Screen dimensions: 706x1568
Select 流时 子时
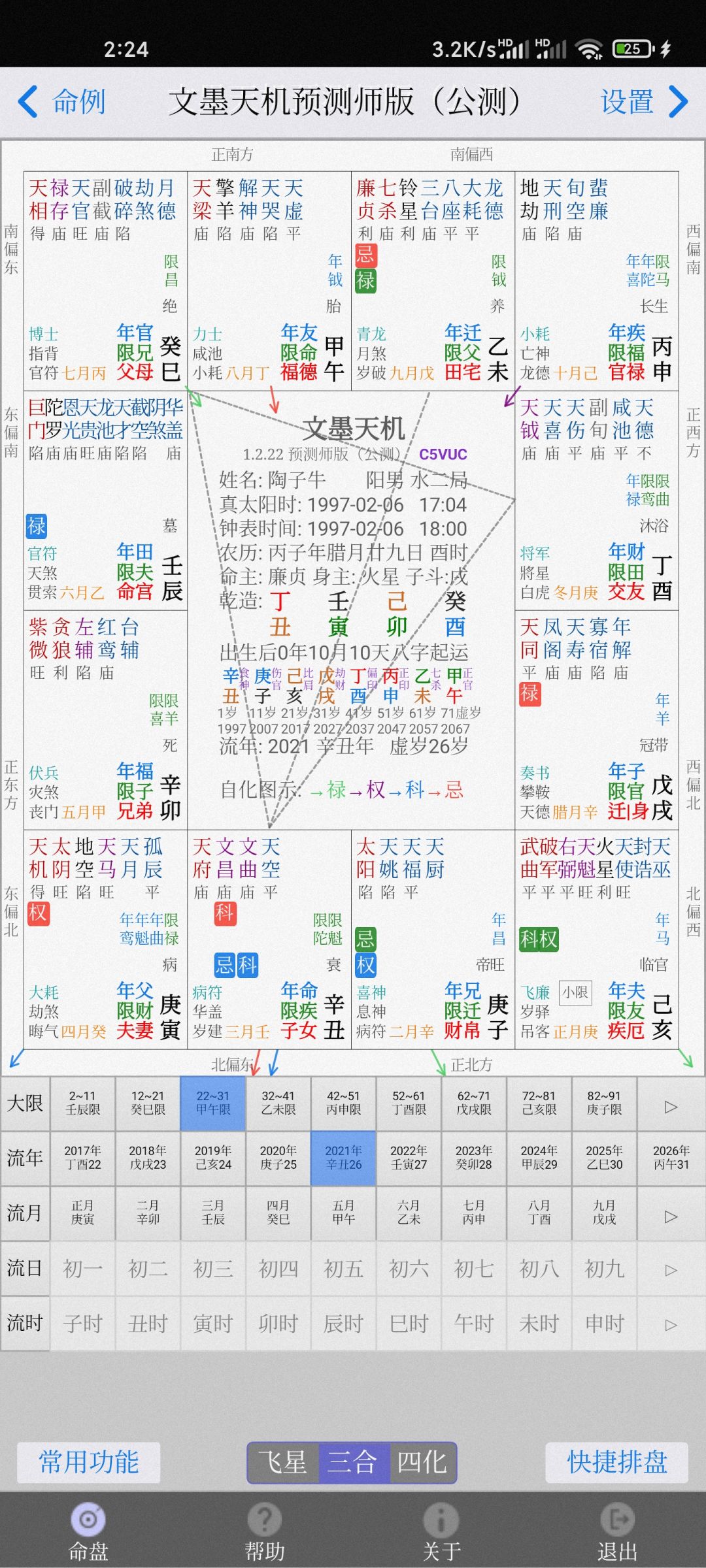[83, 1324]
